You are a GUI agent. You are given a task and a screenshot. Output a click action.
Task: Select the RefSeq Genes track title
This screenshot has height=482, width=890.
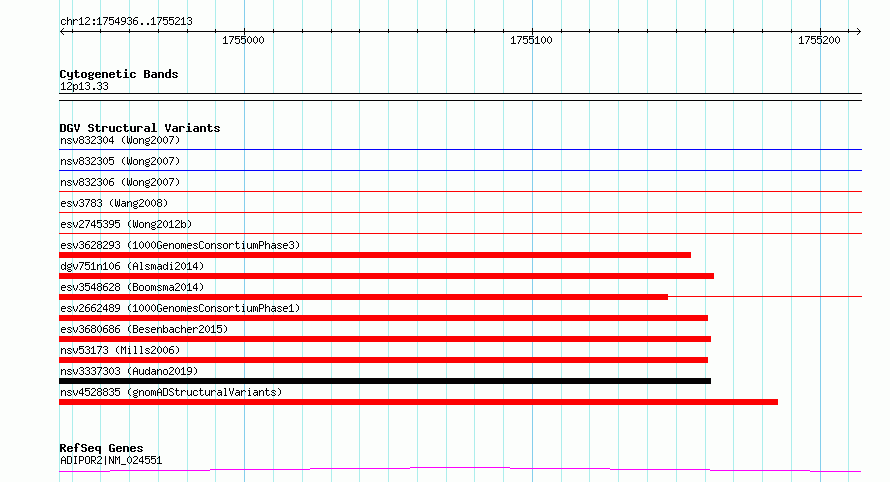[101, 448]
